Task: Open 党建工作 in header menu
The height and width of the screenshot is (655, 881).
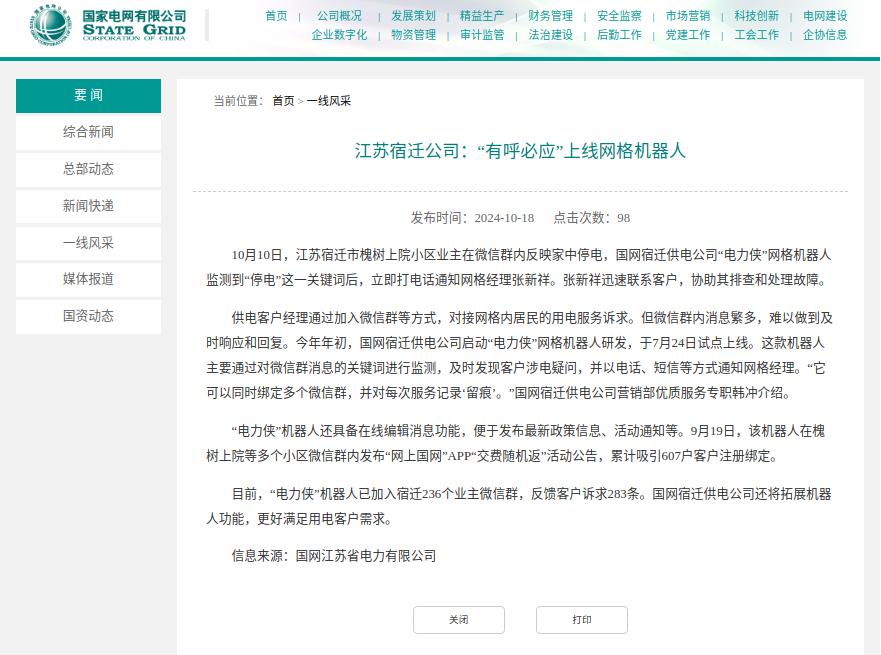Action: [688, 35]
